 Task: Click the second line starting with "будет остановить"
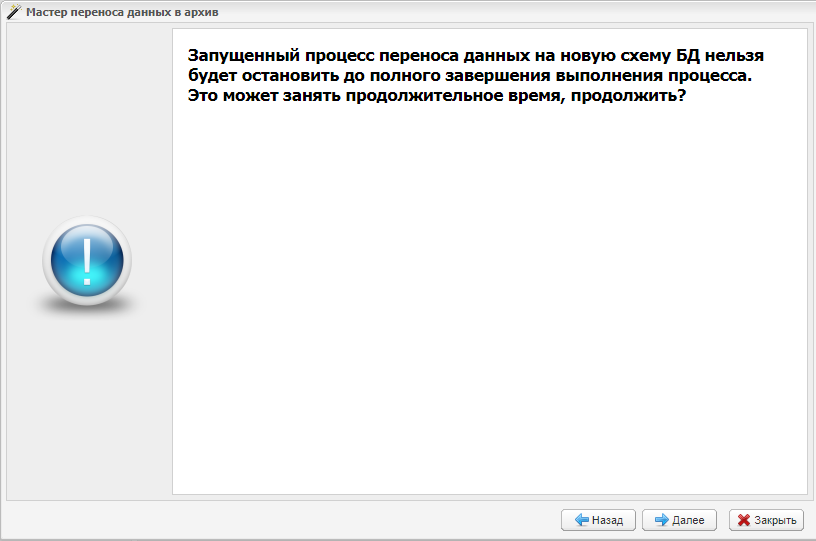click(469, 76)
